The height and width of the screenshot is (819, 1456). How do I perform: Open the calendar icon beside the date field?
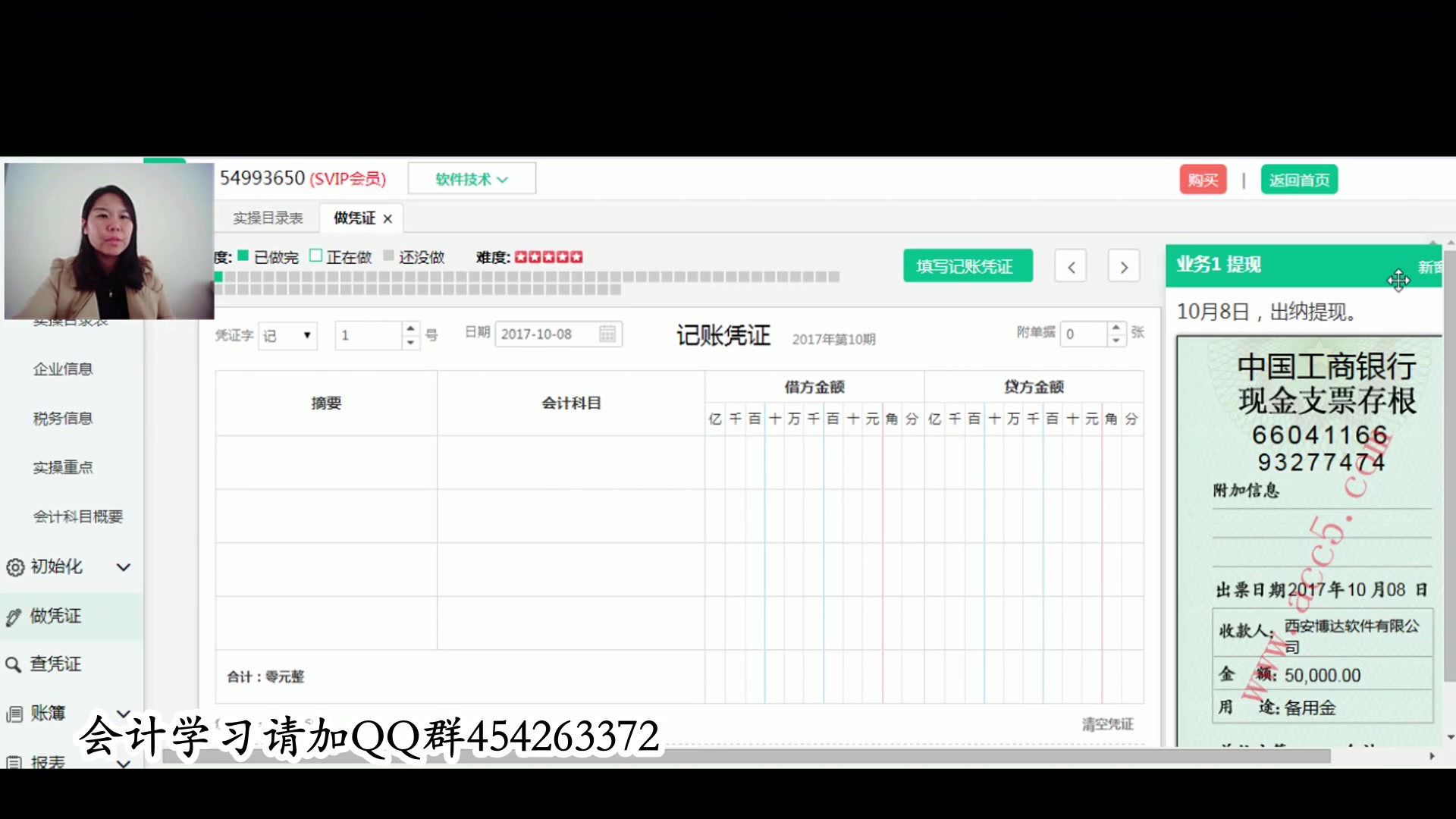tap(607, 334)
